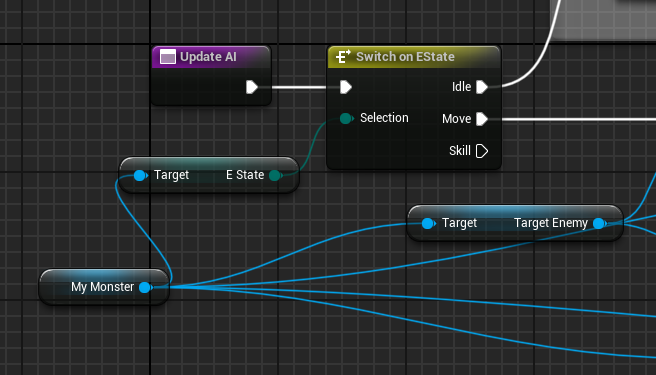
Task: Click the white wire between Update AI and Switch
Action: (x=299, y=87)
